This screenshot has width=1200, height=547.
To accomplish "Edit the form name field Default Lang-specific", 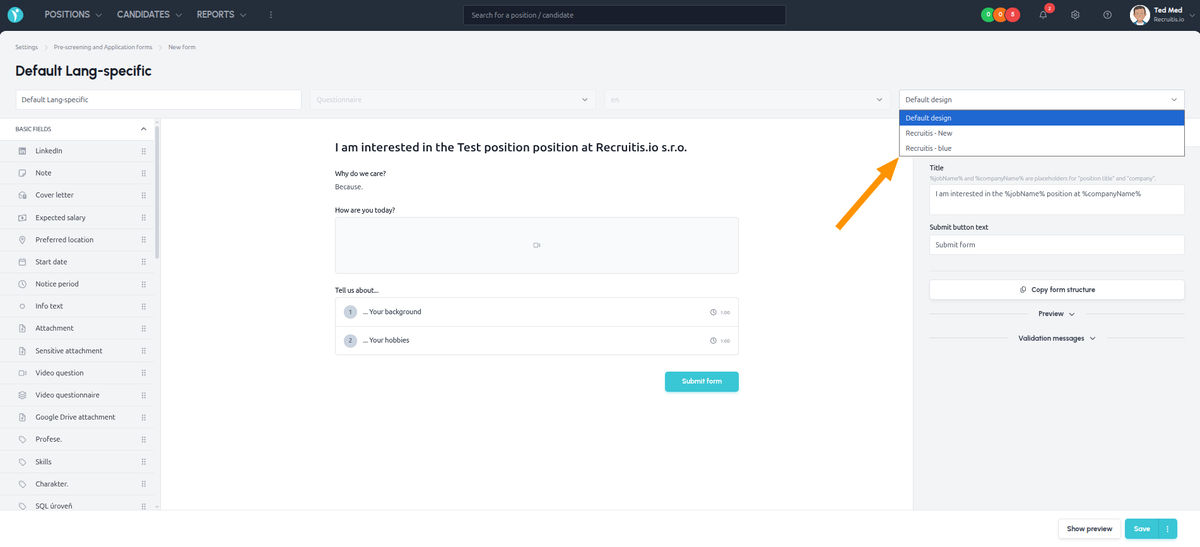I will pyautogui.click(x=158, y=100).
